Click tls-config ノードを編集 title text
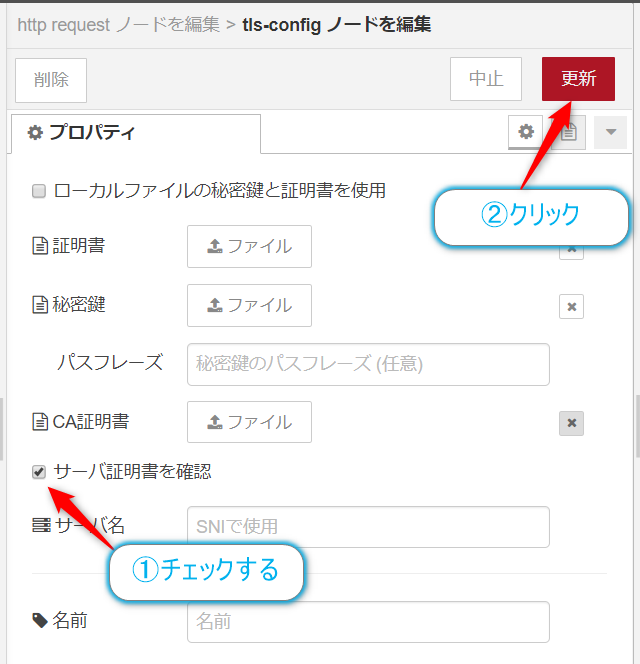The height and width of the screenshot is (664, 640). (337, 25)
